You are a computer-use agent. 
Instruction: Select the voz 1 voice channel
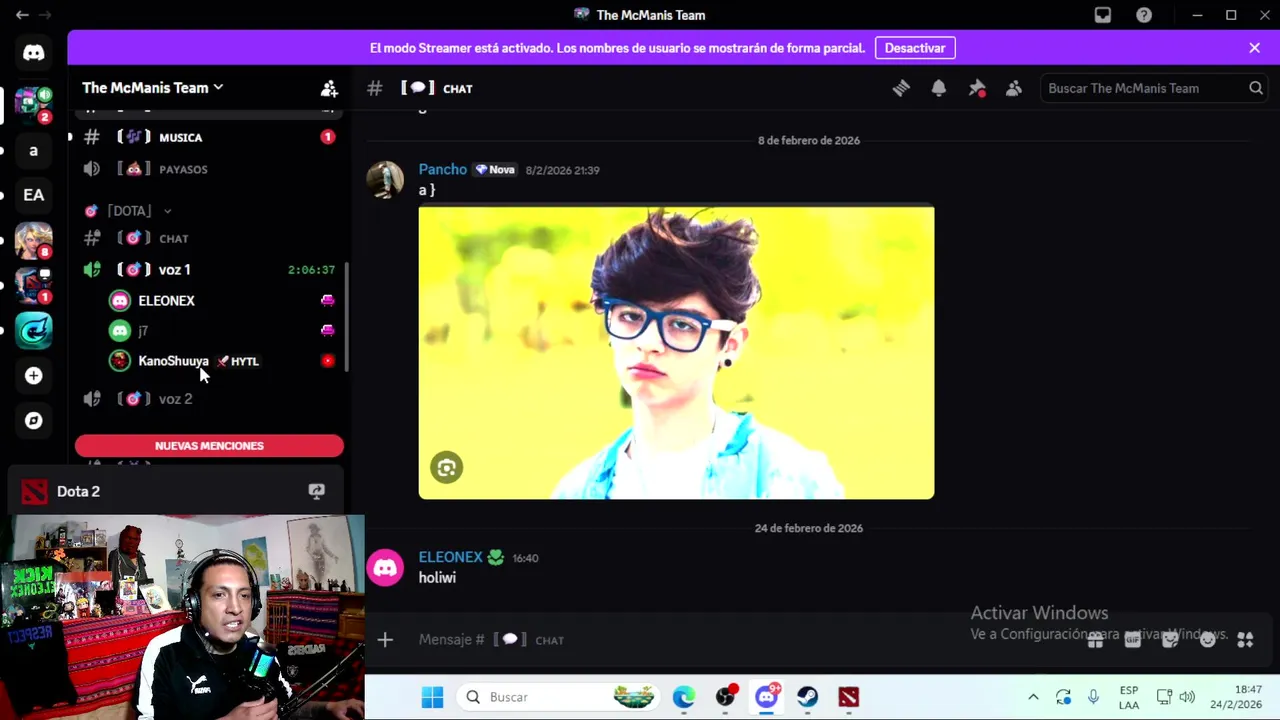[x=209, y=270]
